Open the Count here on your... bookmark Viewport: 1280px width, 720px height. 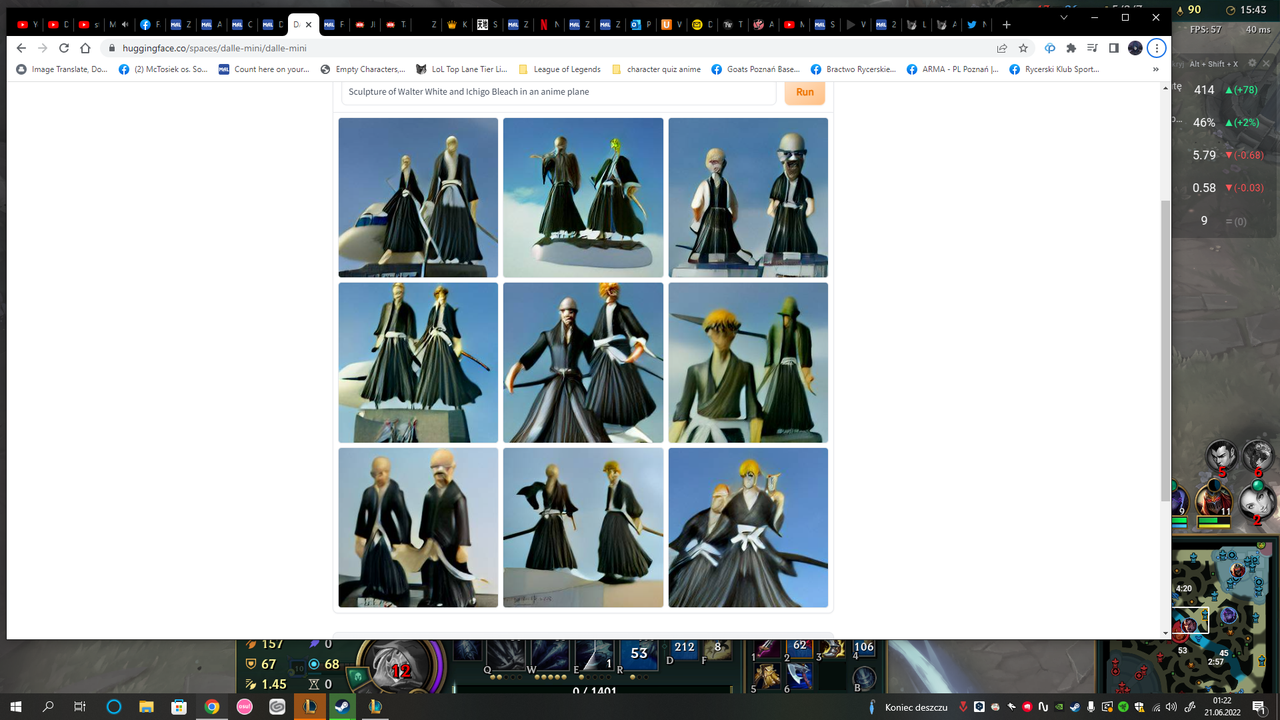(265, 69)
